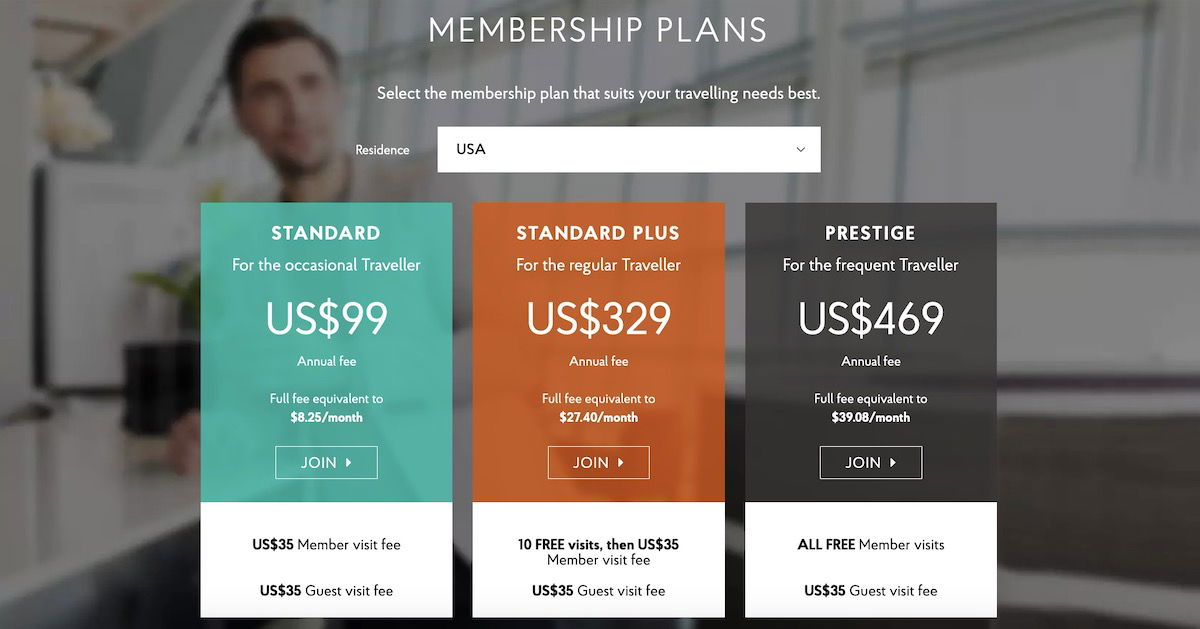The width and height of the screenshot is (1200, 629).
Task: Select the STANDARD plan heading
Action: coord(326,233)
